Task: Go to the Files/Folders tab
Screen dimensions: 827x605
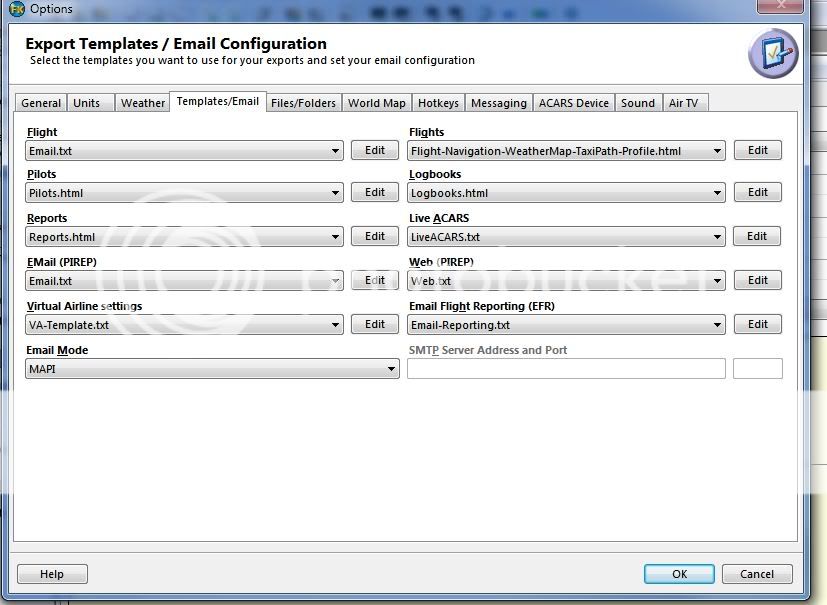Action: (303, 103)
